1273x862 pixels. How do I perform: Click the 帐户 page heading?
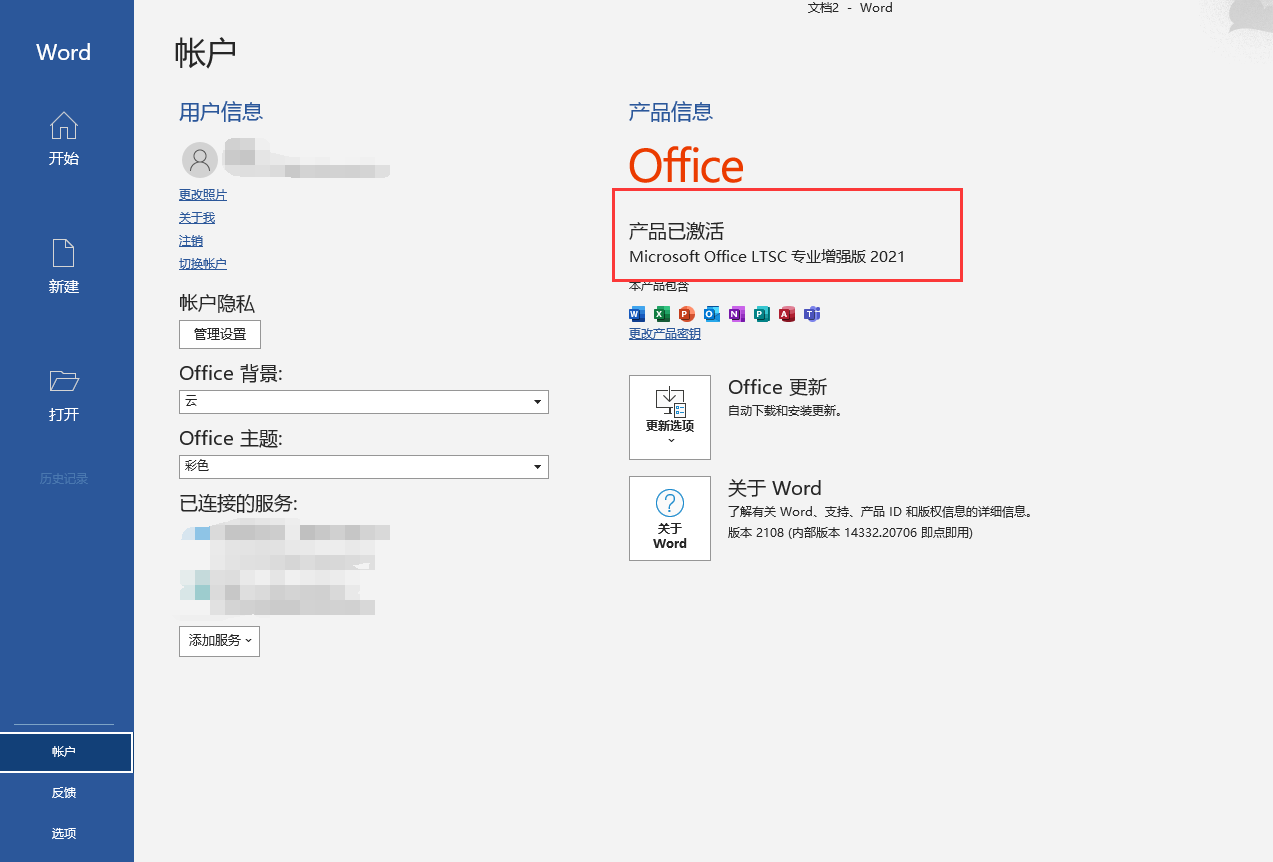click(206, 53)
